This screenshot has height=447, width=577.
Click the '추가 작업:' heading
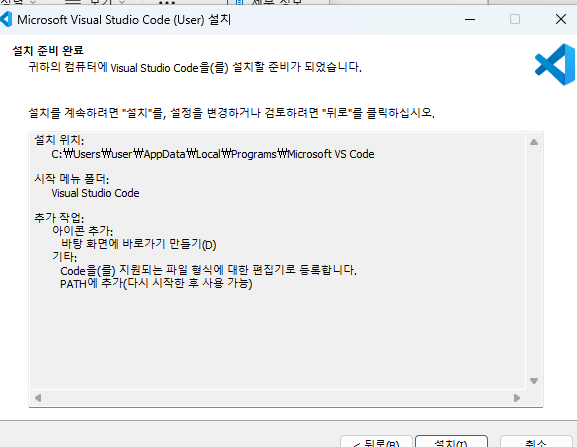pyautogui.click(x=59, y=218)
